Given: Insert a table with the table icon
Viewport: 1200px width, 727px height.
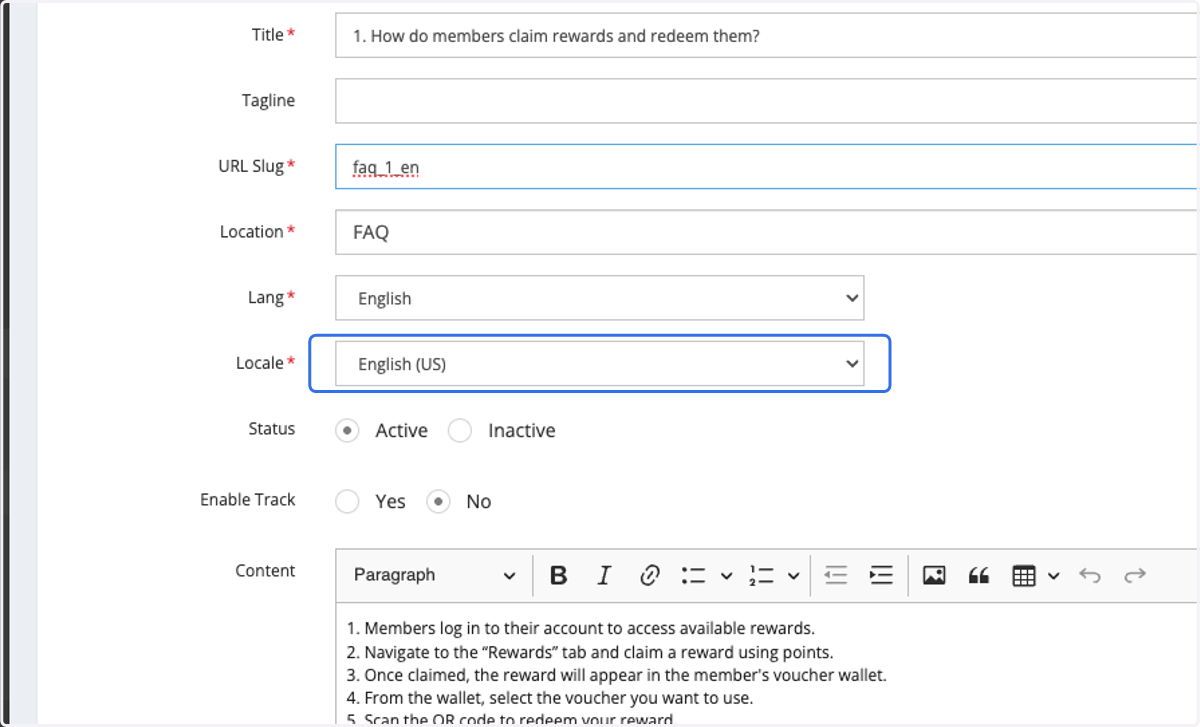Looking at the screenshot, I should click(1023, 575).
